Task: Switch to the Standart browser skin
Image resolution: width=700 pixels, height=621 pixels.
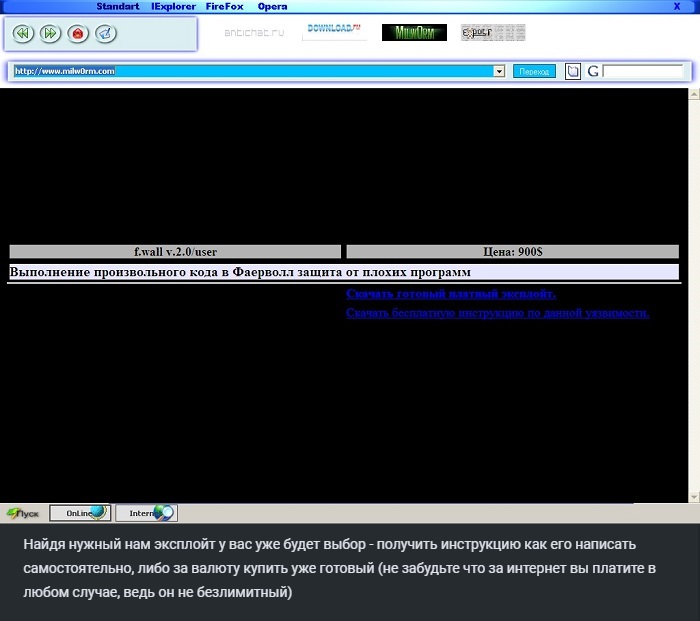Action: point(119,6)
